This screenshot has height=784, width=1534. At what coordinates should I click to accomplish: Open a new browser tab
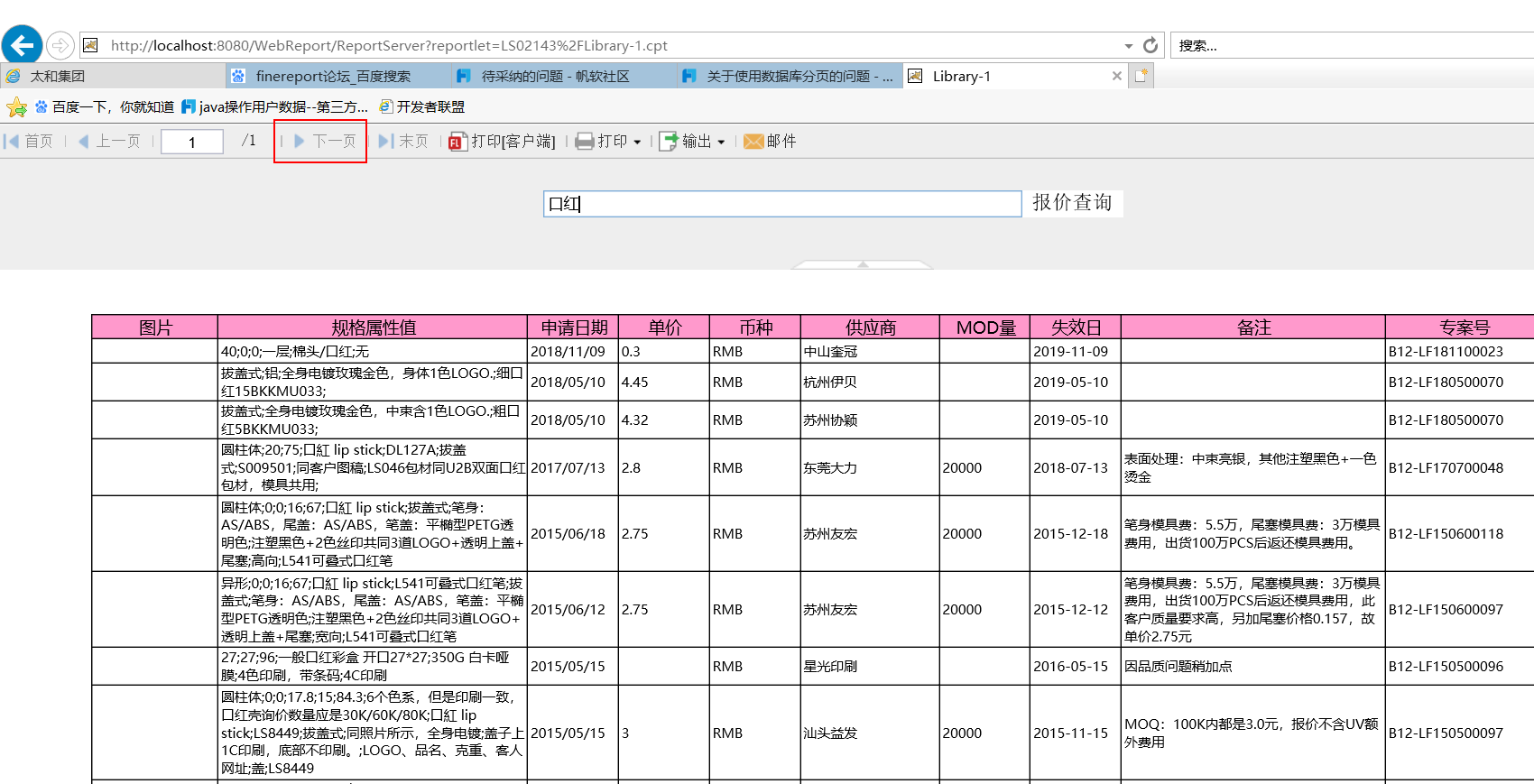(1141, 76)
